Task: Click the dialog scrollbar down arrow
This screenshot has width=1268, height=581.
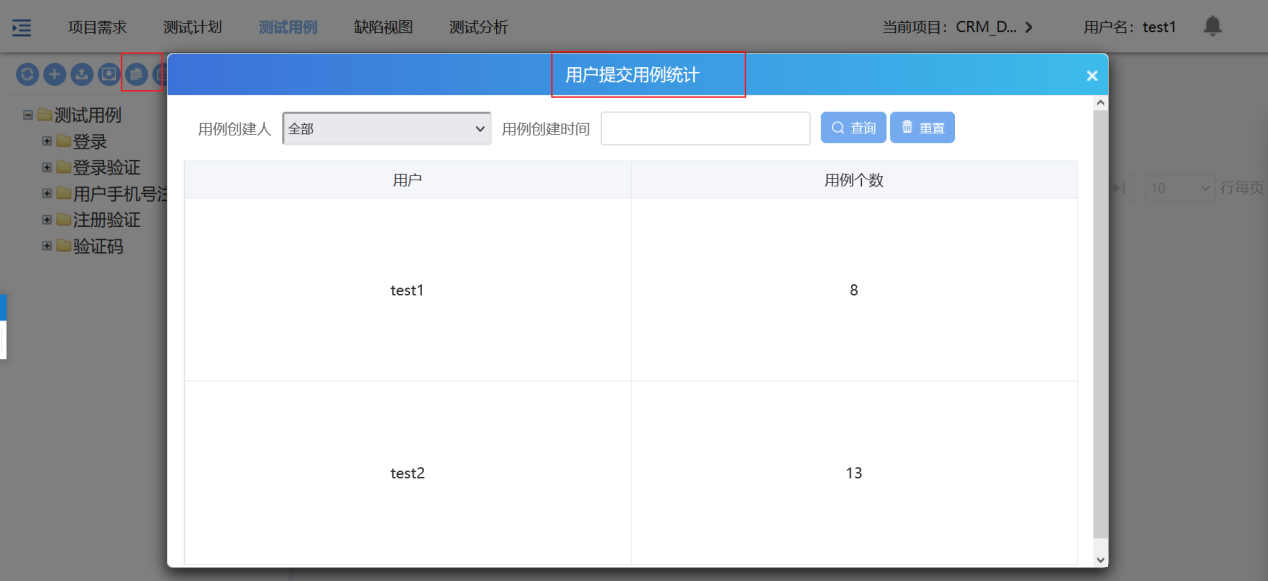Action: (1100, 560)
